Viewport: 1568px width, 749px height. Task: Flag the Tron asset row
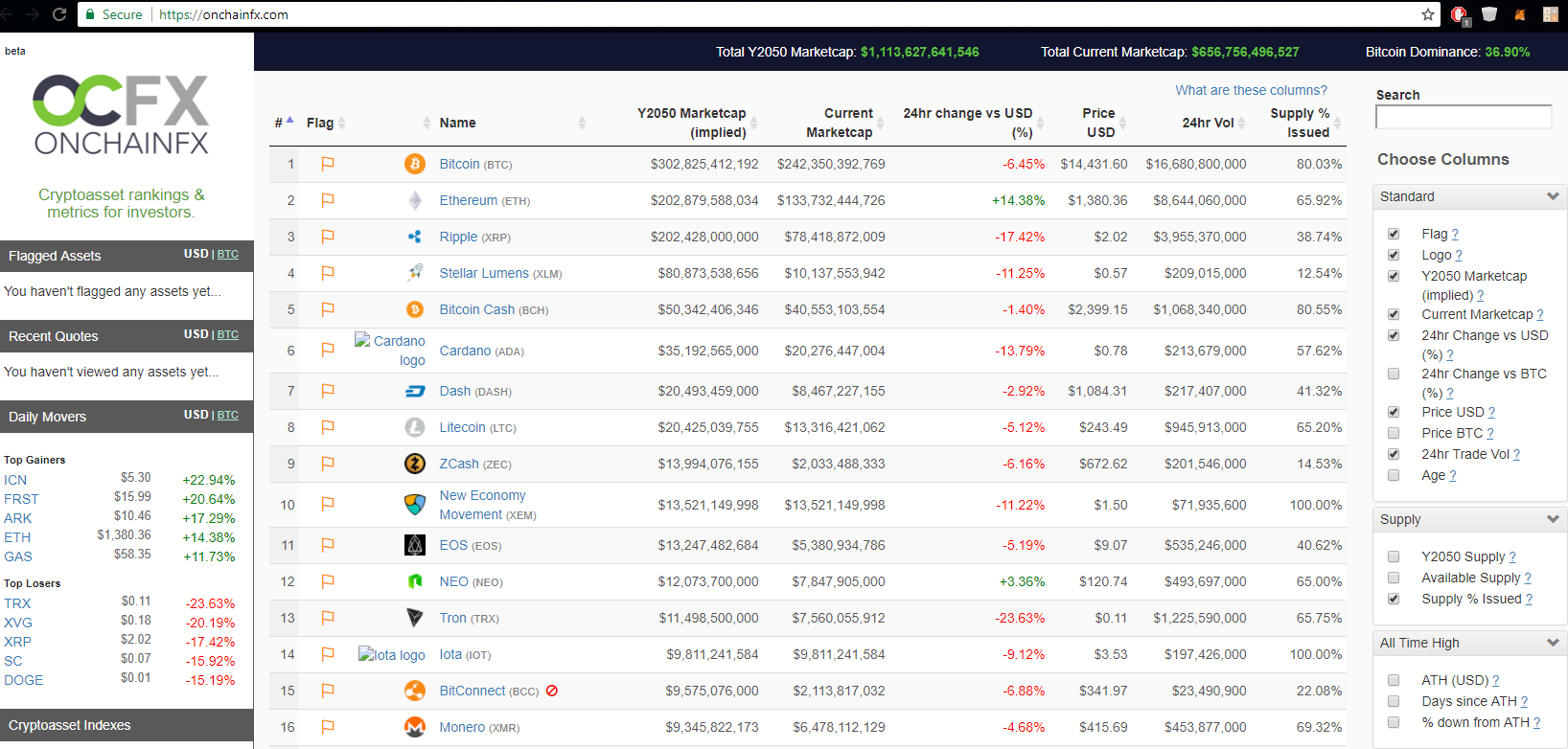(x=328, y=618)
